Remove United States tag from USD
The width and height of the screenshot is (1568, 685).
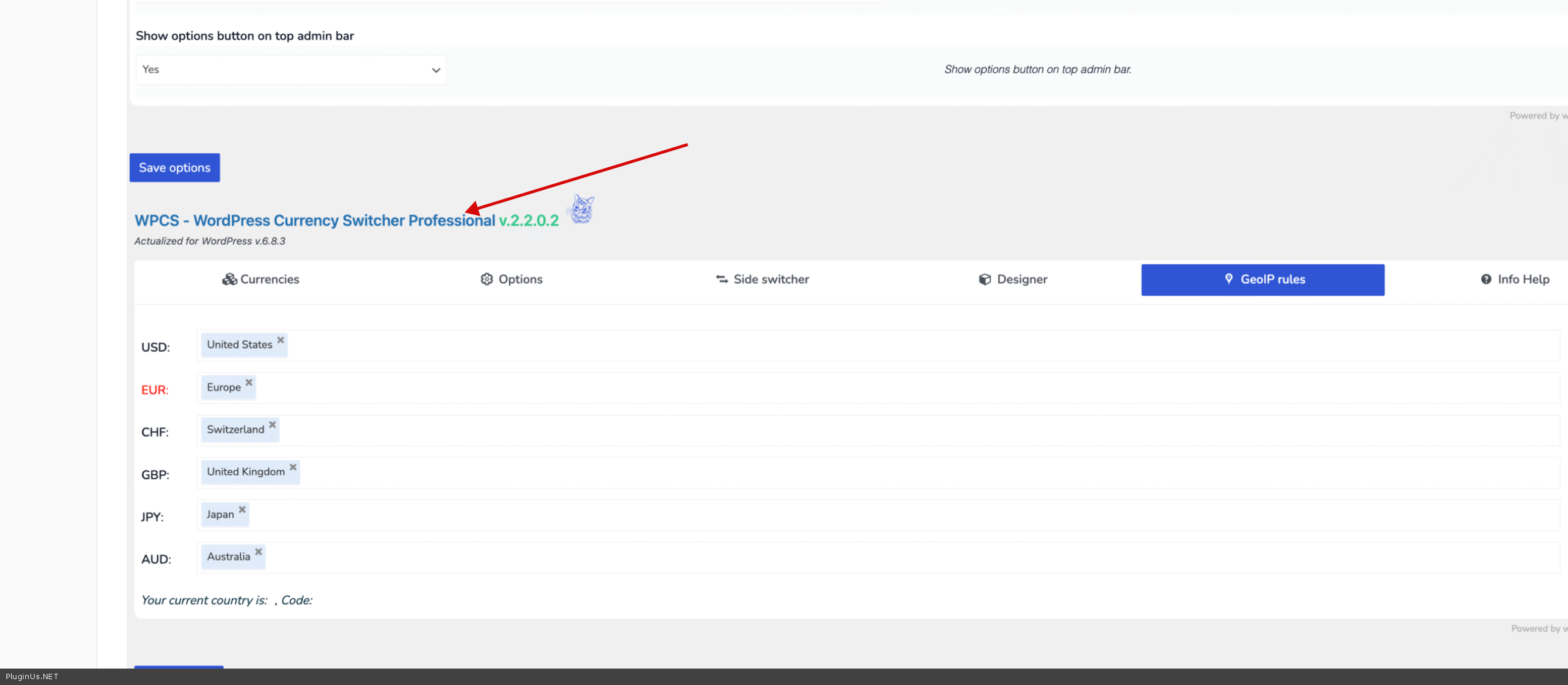280,340
